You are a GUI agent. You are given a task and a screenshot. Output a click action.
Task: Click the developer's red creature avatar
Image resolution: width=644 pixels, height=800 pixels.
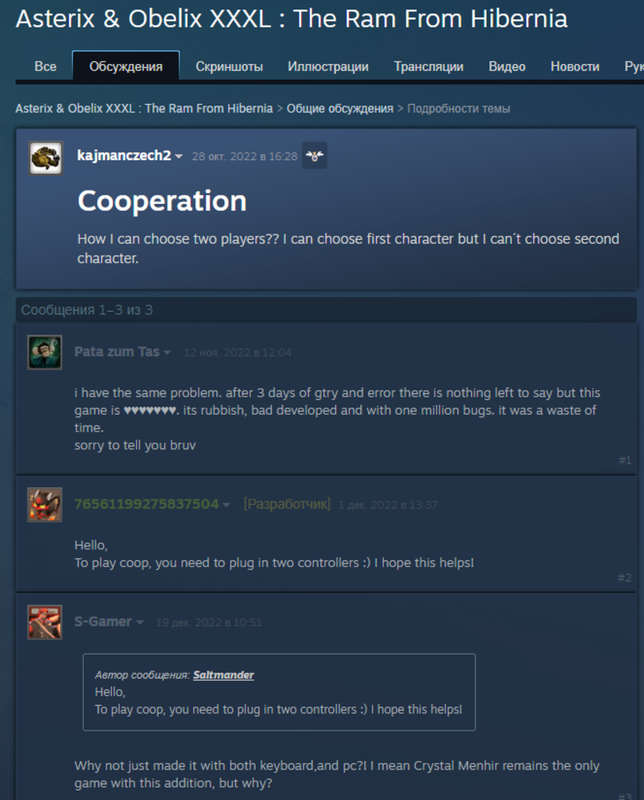(x=45, y=505)
